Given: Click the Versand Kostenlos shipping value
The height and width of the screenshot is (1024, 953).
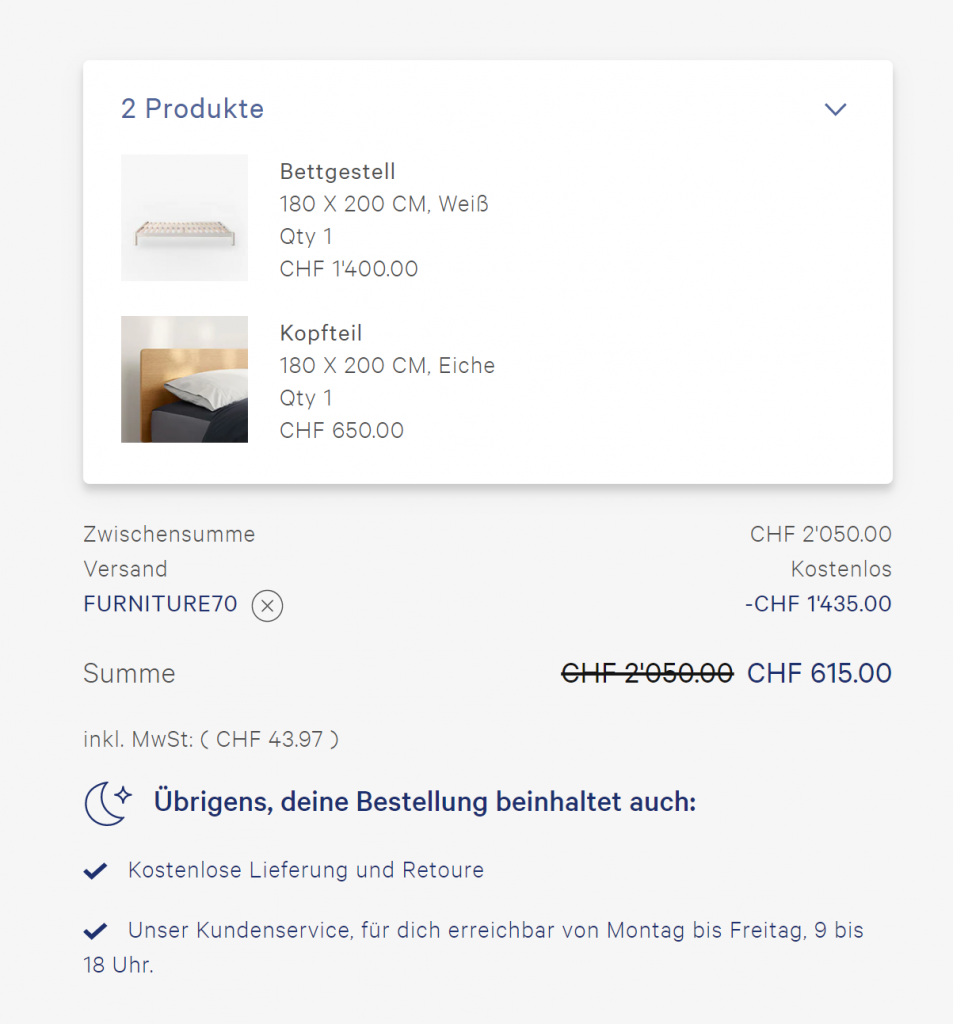Looking at the screenshot, I should click(x=841, y=569).
